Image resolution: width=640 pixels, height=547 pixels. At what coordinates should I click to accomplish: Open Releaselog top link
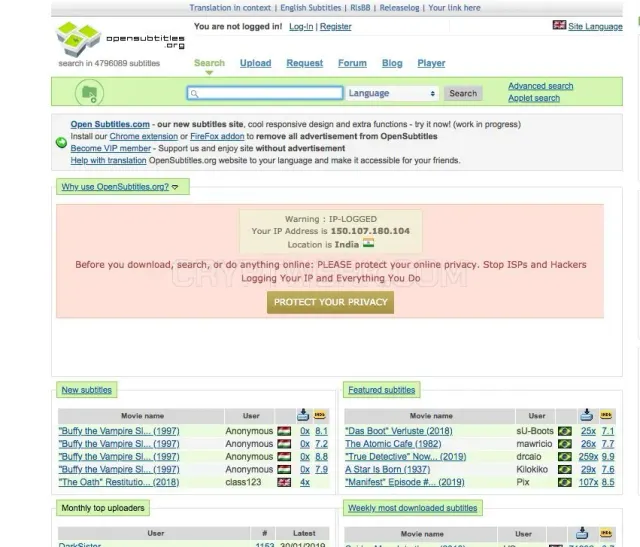pyautogui.click(x=399, y=8)
